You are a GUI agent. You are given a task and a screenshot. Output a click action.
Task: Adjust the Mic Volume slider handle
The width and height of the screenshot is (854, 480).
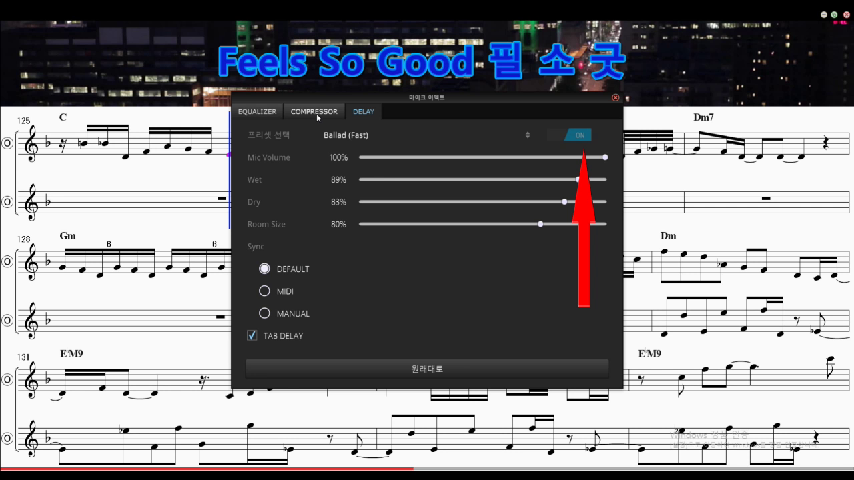[605, 157]
